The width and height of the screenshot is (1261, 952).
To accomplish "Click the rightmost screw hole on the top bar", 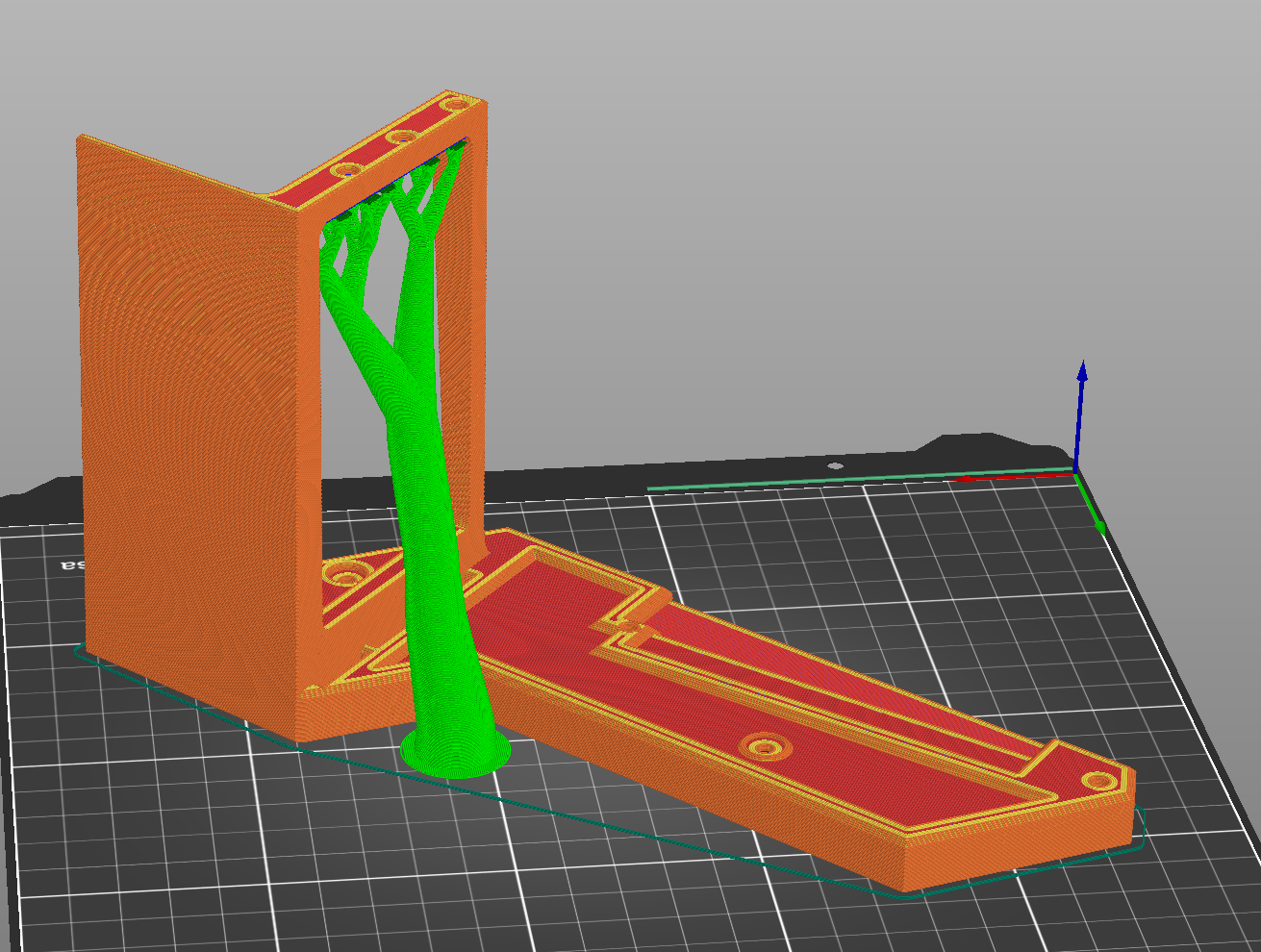I will [x=451, y=102].
